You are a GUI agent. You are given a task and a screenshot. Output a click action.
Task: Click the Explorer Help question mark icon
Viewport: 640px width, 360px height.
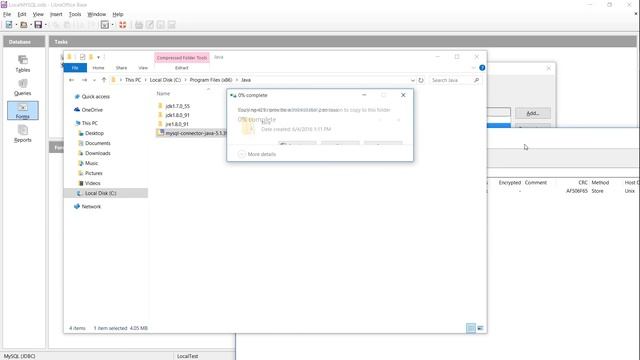click(482, 68)
